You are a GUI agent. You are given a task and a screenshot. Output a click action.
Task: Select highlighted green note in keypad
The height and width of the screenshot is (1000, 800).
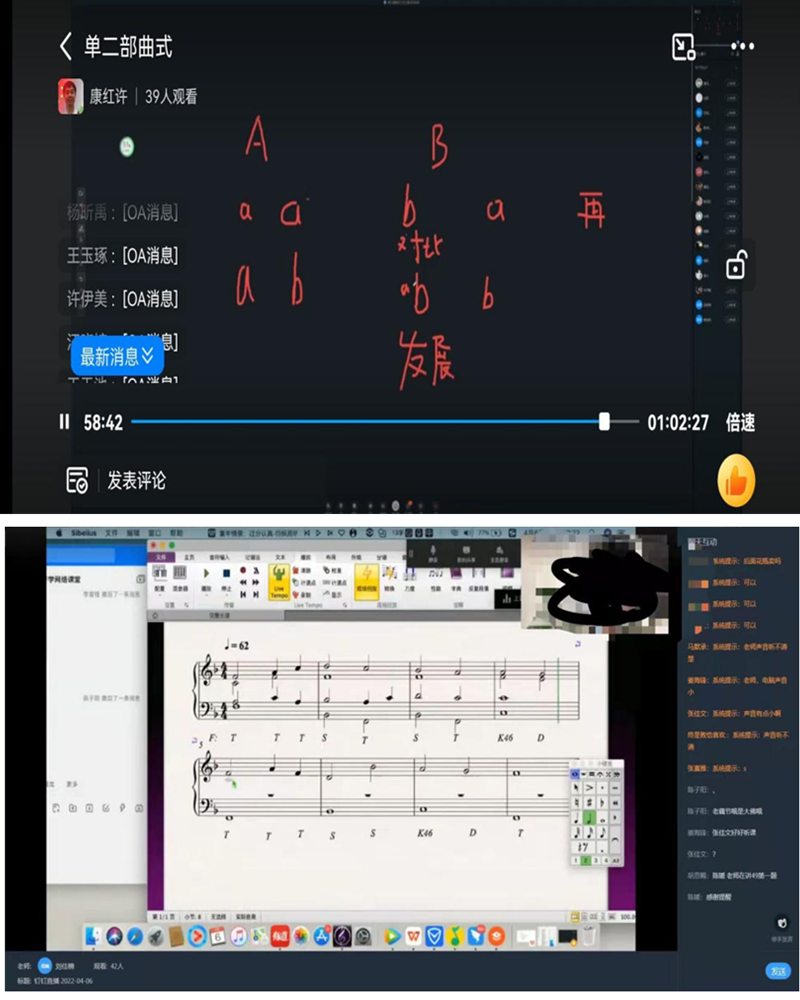[590, 818]
